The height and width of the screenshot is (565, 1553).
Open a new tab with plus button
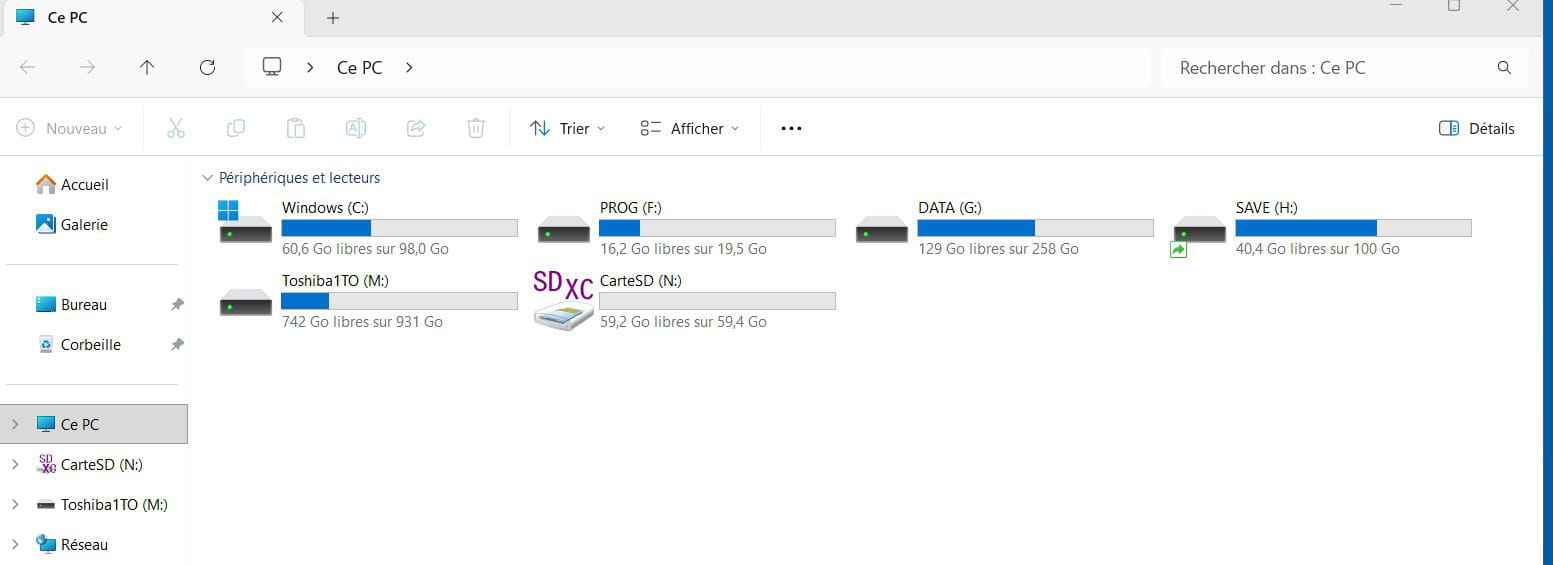click(x=333, y=18)
